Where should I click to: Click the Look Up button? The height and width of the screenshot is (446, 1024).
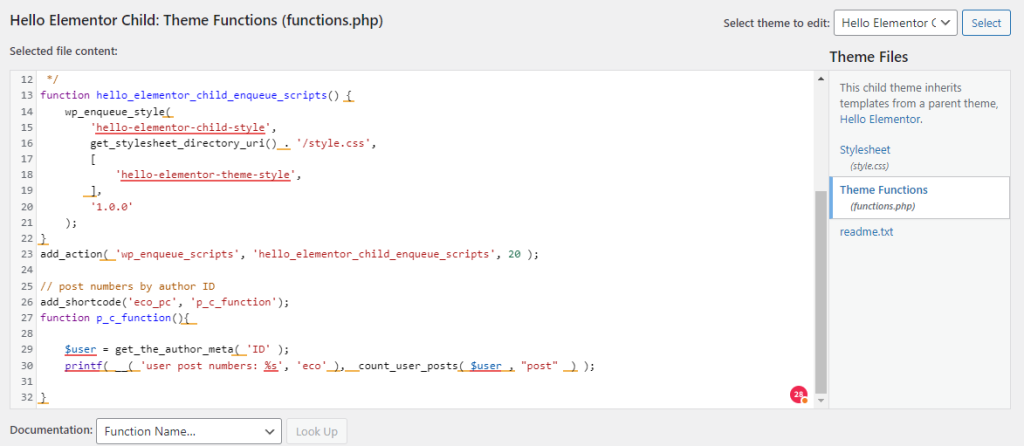click(316, 432)
